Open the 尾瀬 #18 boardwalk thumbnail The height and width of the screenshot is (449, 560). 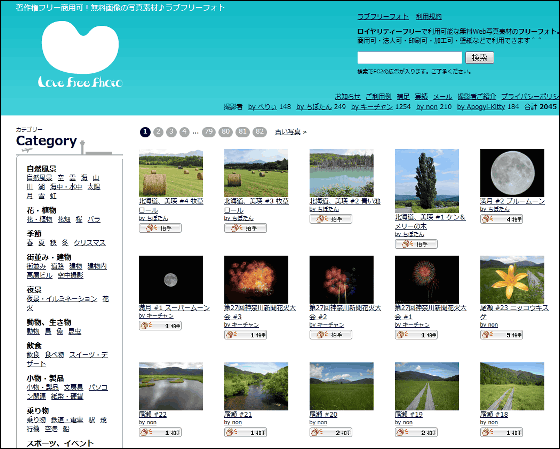click(512, 386)
